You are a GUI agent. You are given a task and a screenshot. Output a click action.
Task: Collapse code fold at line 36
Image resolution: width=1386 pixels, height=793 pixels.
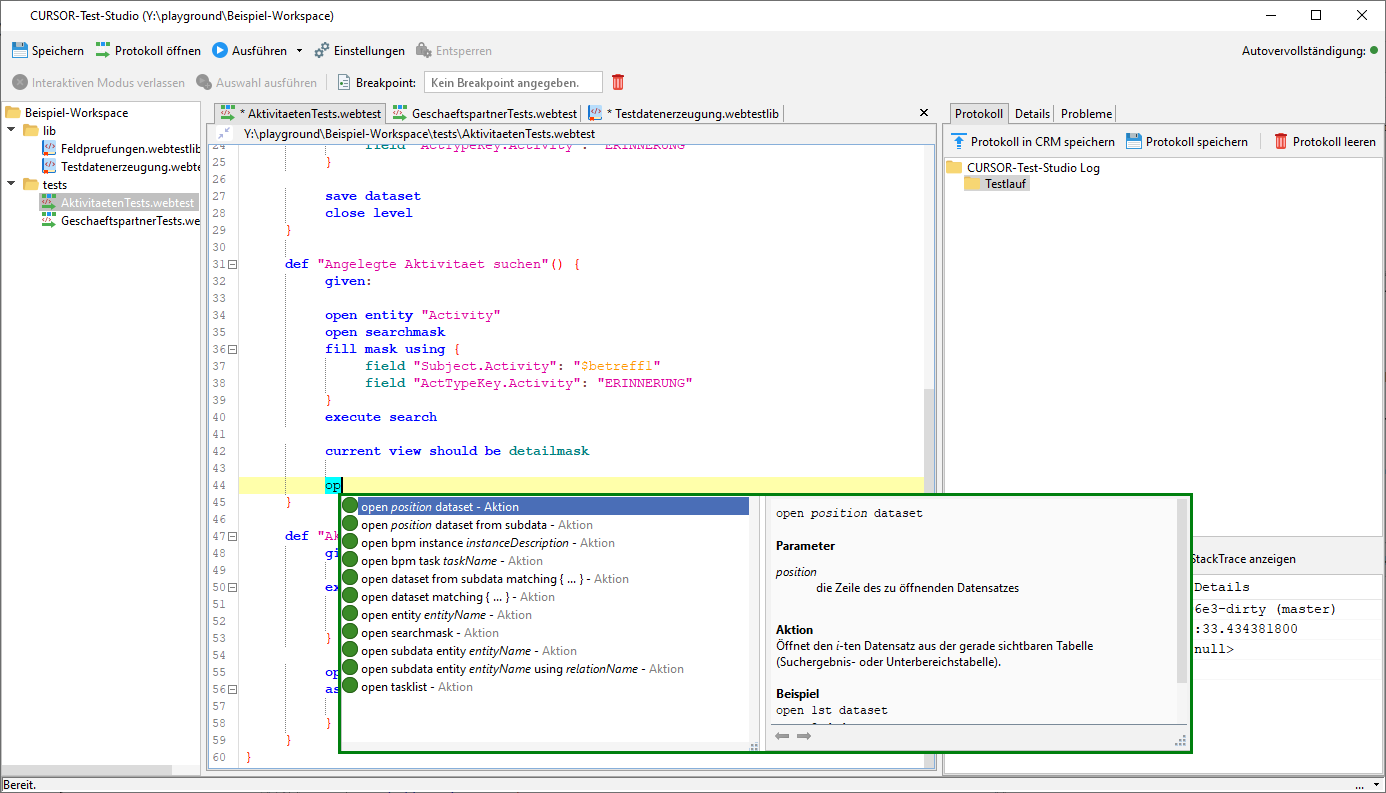pyautogui.click(x=232, y=349)
